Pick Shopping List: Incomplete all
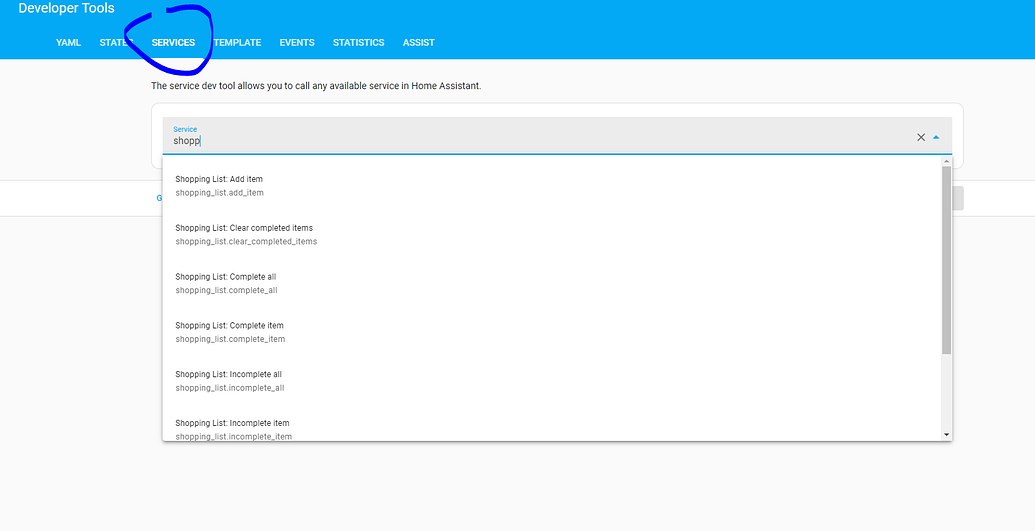Screen dimensions: 1035x531 (x=552, y=381)
